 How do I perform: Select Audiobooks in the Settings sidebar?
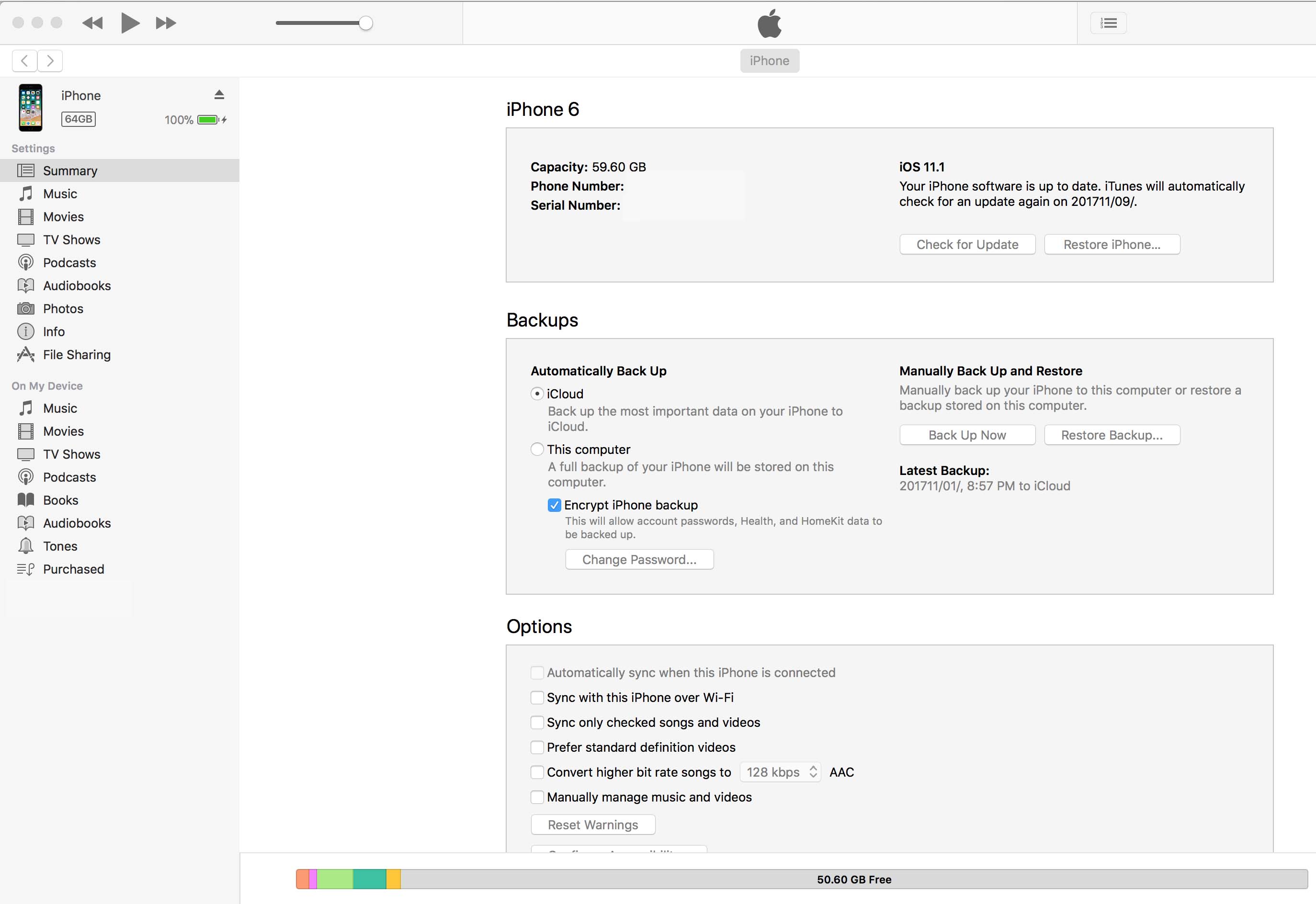point(77,285)
